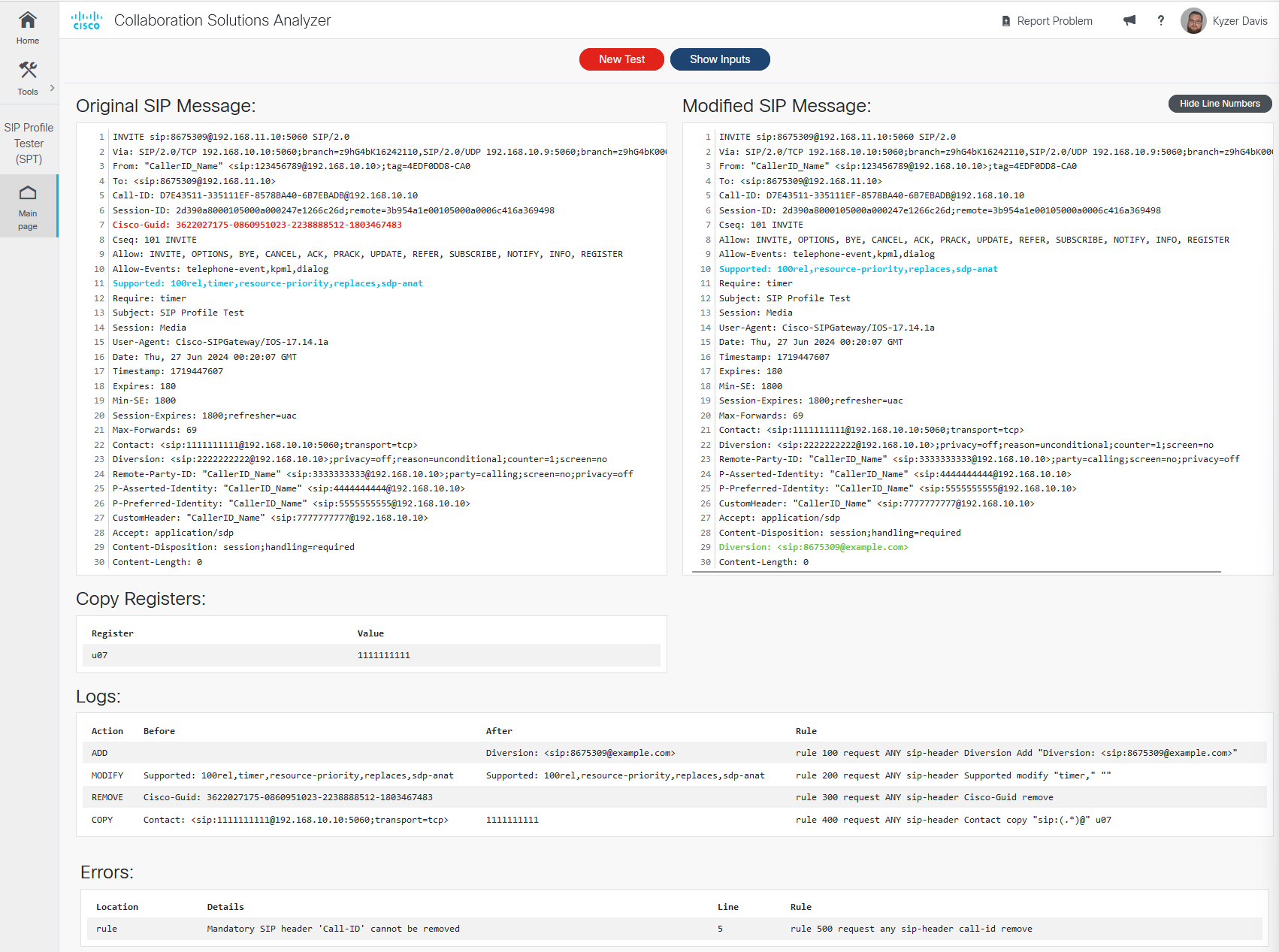1279x952 pixels.
Task: Click the Home icon in the sidebar
Action: [x=28, y=21]
